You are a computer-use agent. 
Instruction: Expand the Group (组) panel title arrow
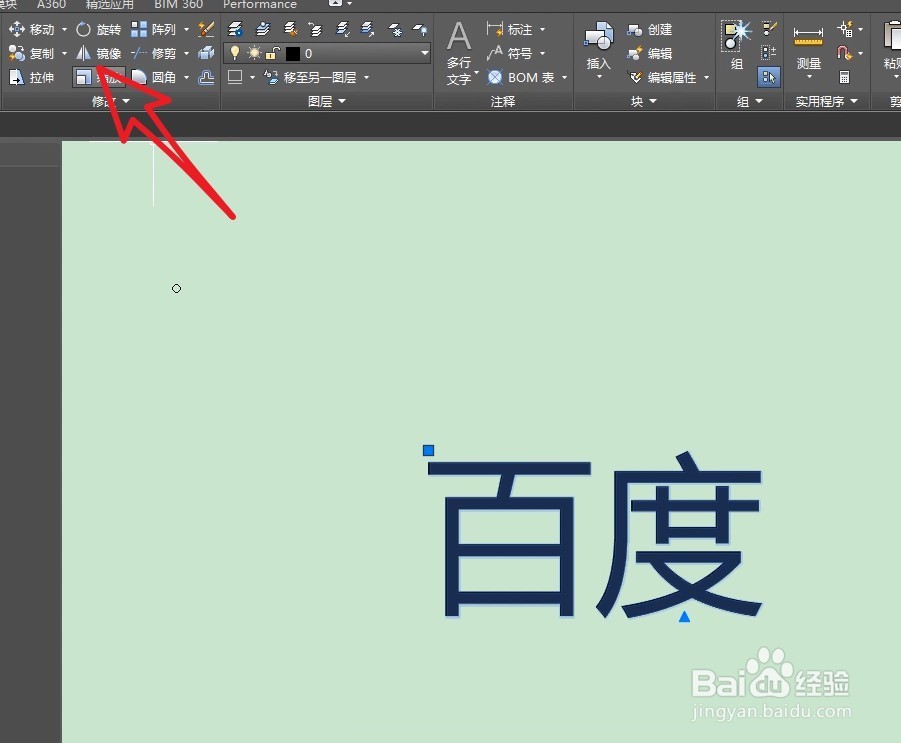point(759,101)
